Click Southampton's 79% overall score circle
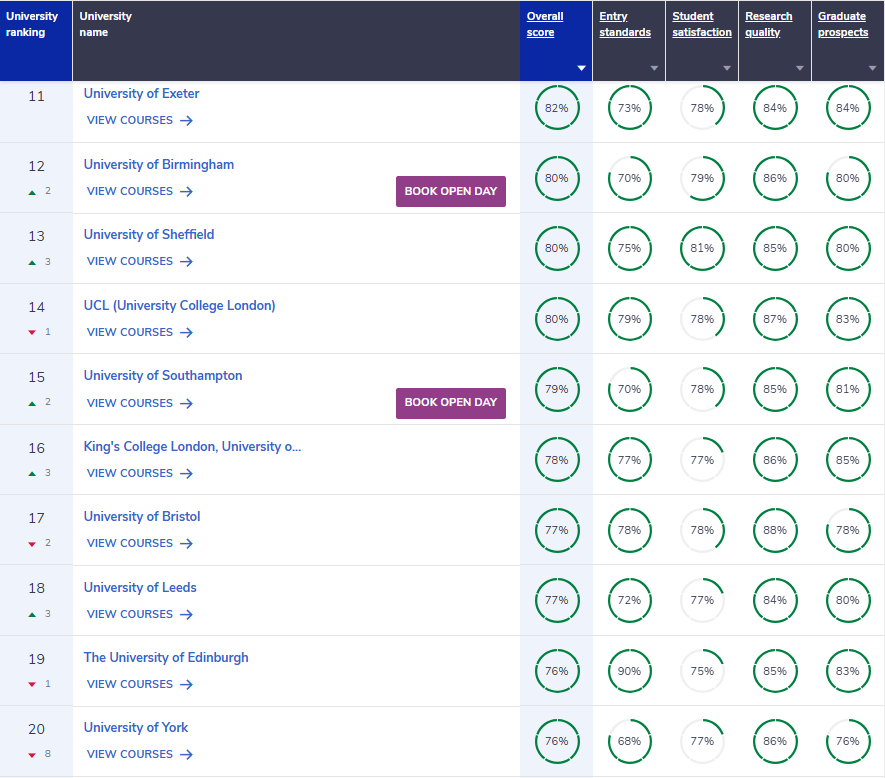885x778 pixels. coord(557,390)
